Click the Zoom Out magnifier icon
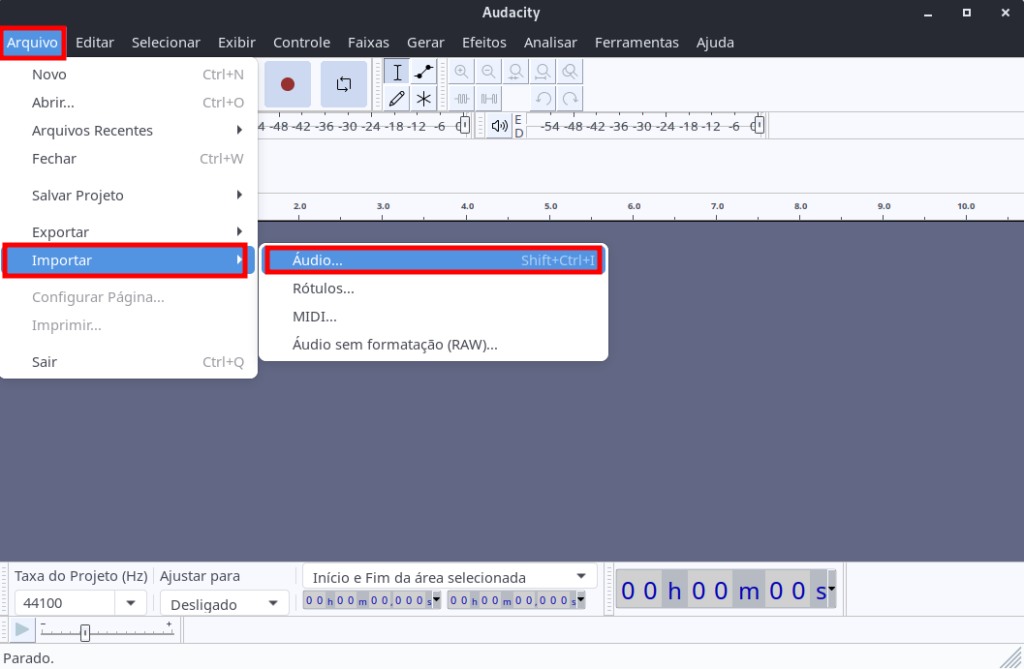This screenshot has height=669, width=1024. point(488,72)
